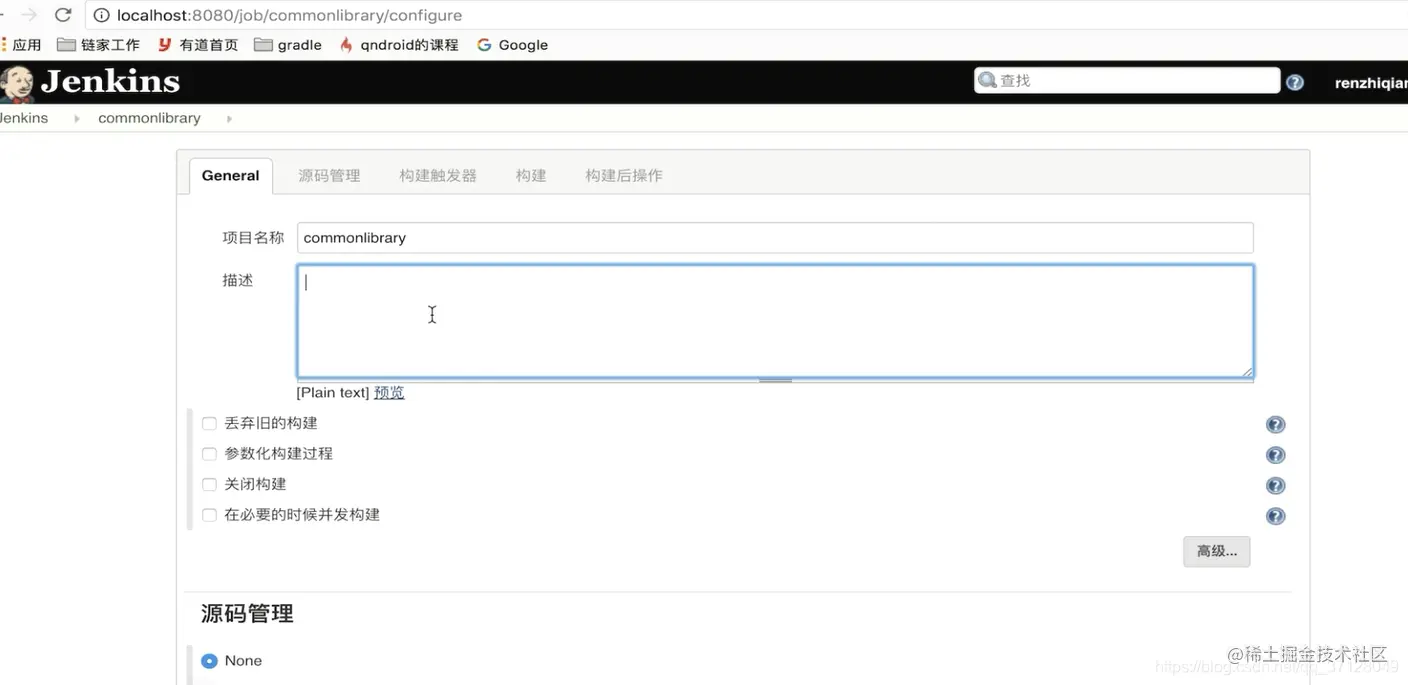
Task: Switch to 构建后操作 tab
Action: pyautogui.click(x=624, y=176)
